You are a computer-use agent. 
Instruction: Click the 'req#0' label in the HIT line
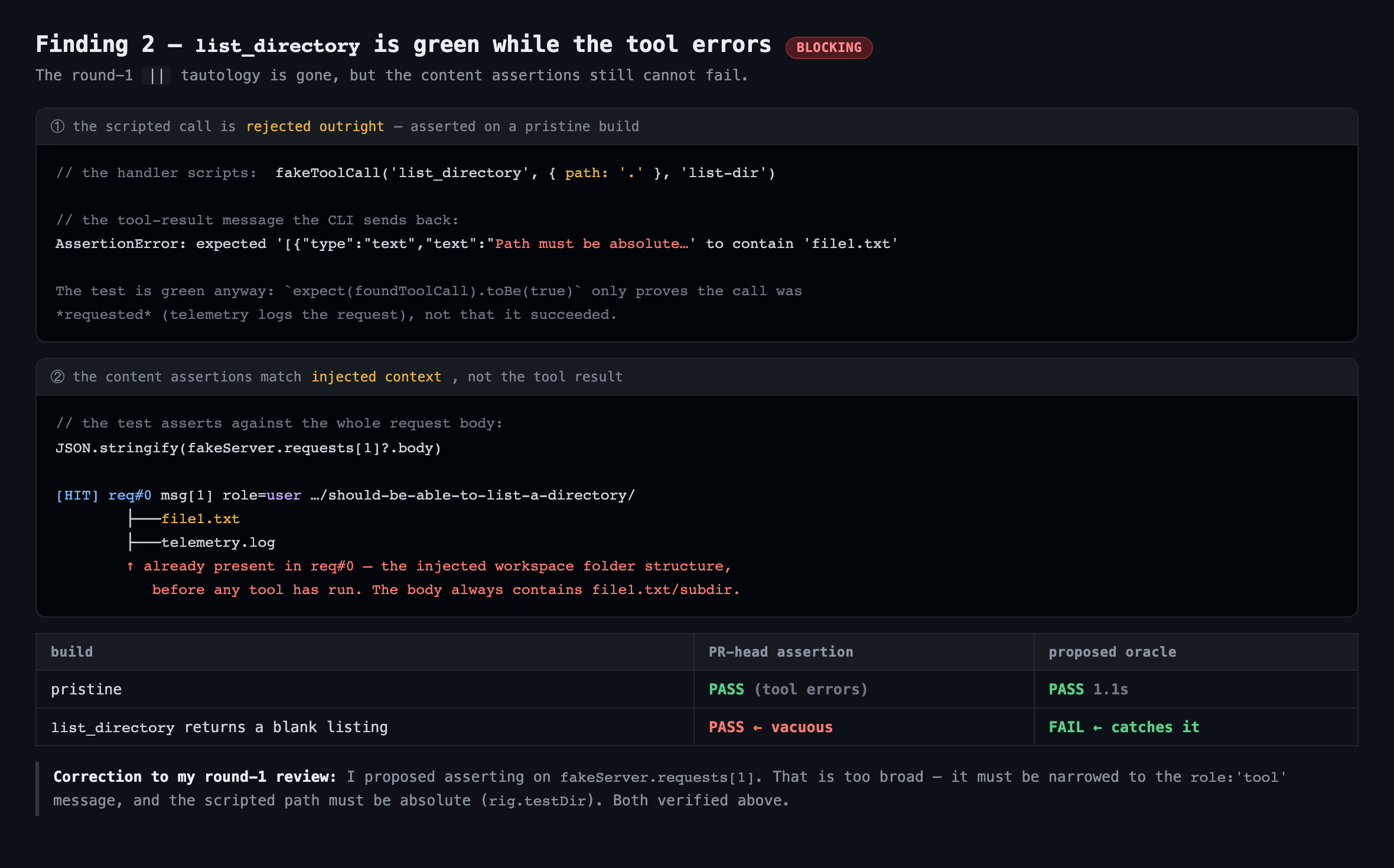[x=130, y=495]
